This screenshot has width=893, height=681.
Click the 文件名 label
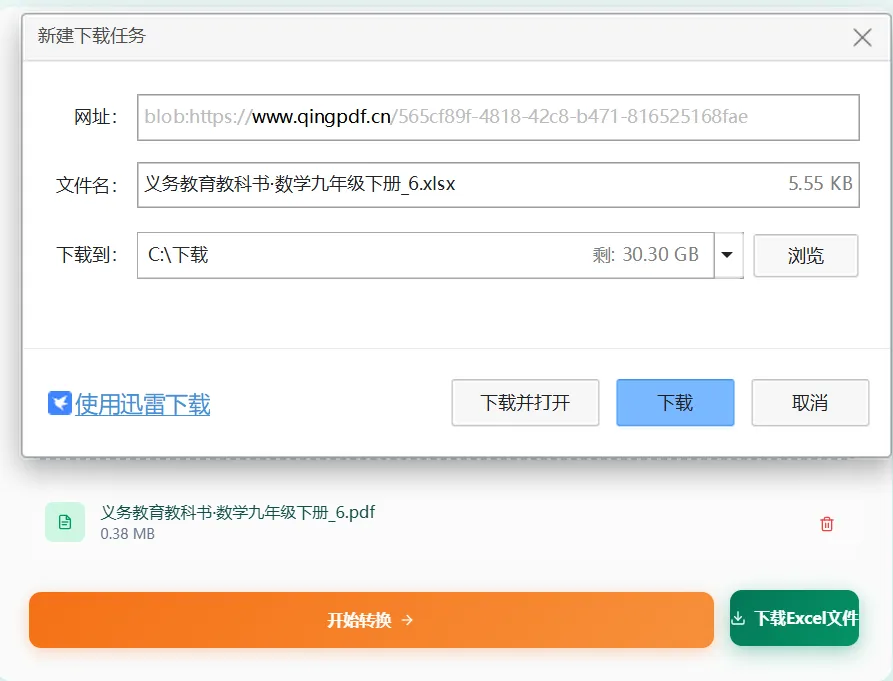coord(87,185)
